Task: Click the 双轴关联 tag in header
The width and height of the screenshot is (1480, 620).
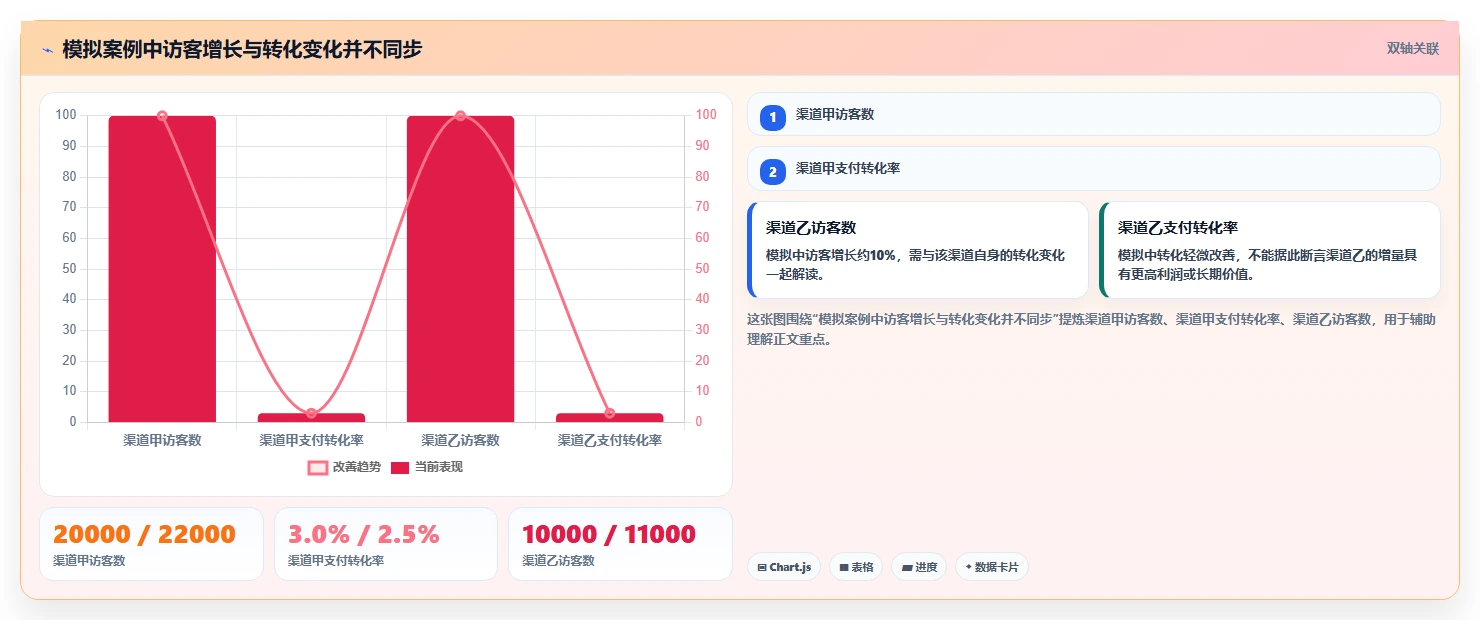Action: [x=1413, y=49]
